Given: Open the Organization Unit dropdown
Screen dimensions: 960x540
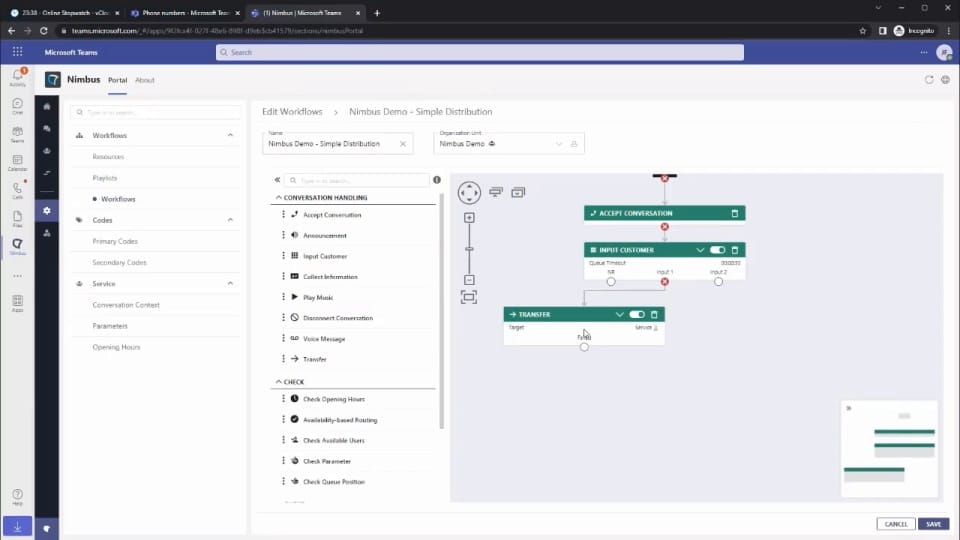Looking at the screenshot, I should coord(559,144).
